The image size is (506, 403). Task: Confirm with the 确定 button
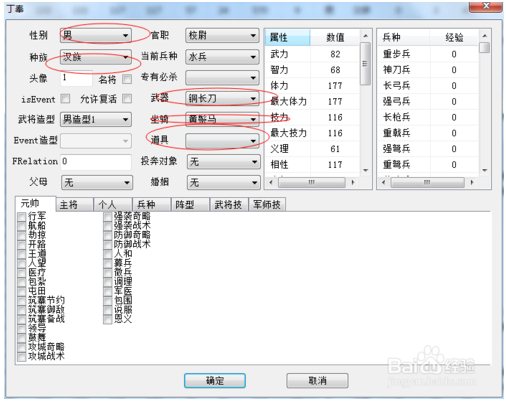(215, 381)
